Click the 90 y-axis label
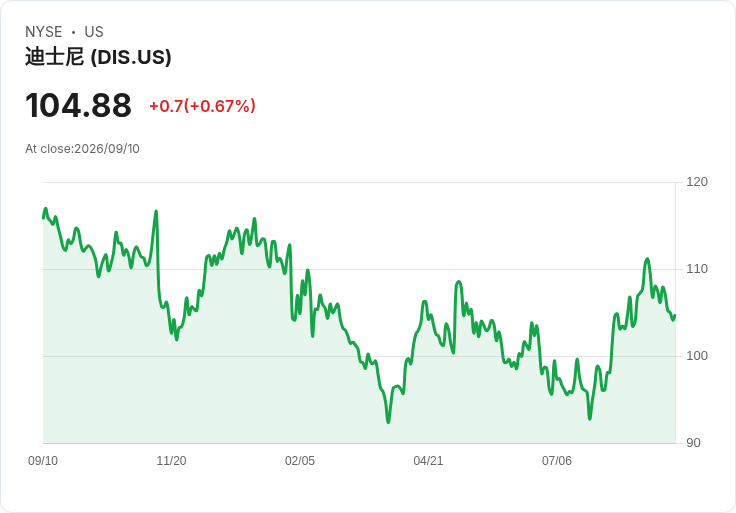 click(693, 443)
